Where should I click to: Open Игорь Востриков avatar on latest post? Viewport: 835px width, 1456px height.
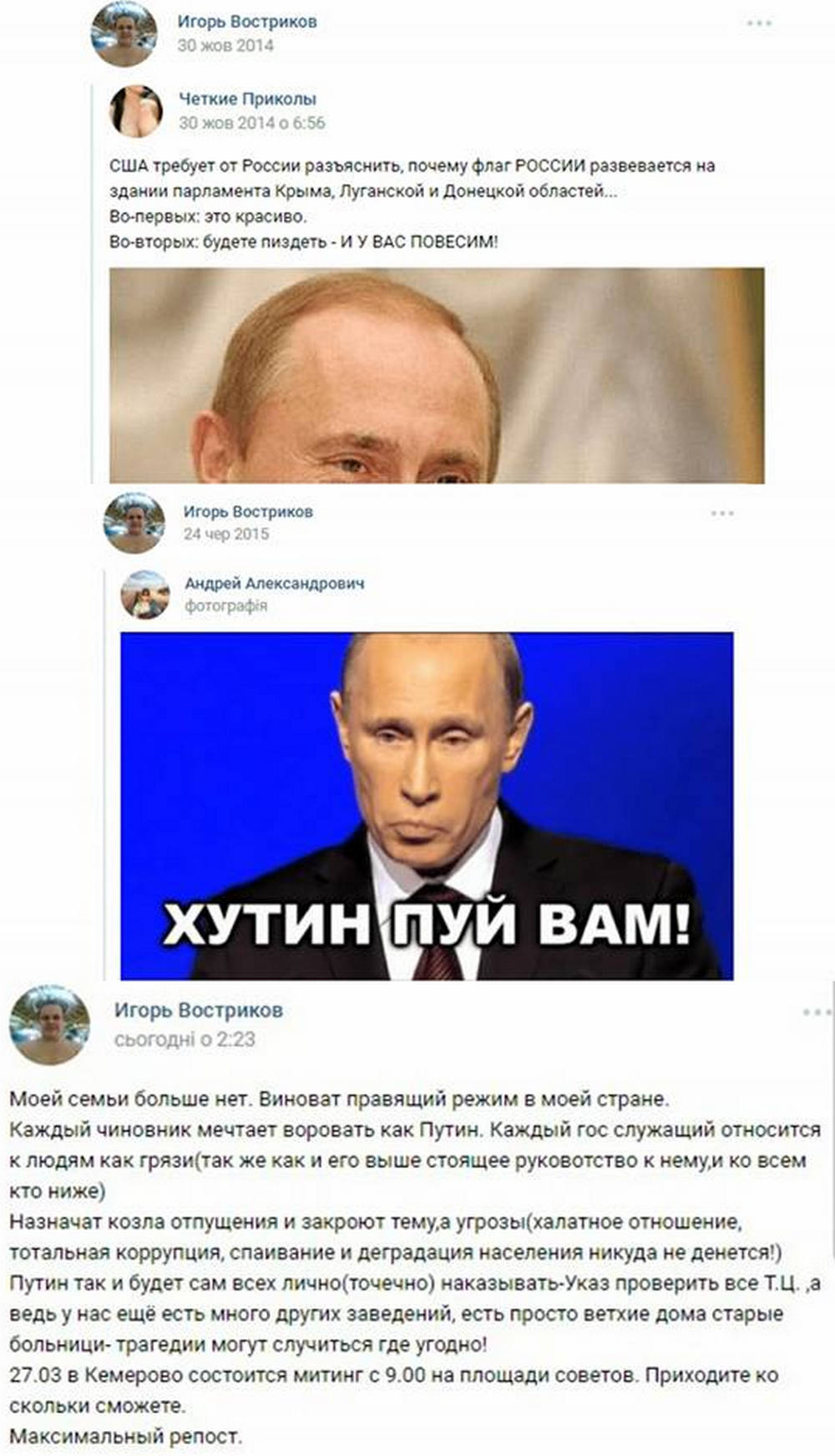pyautogui.click(x=49, y=1025)
